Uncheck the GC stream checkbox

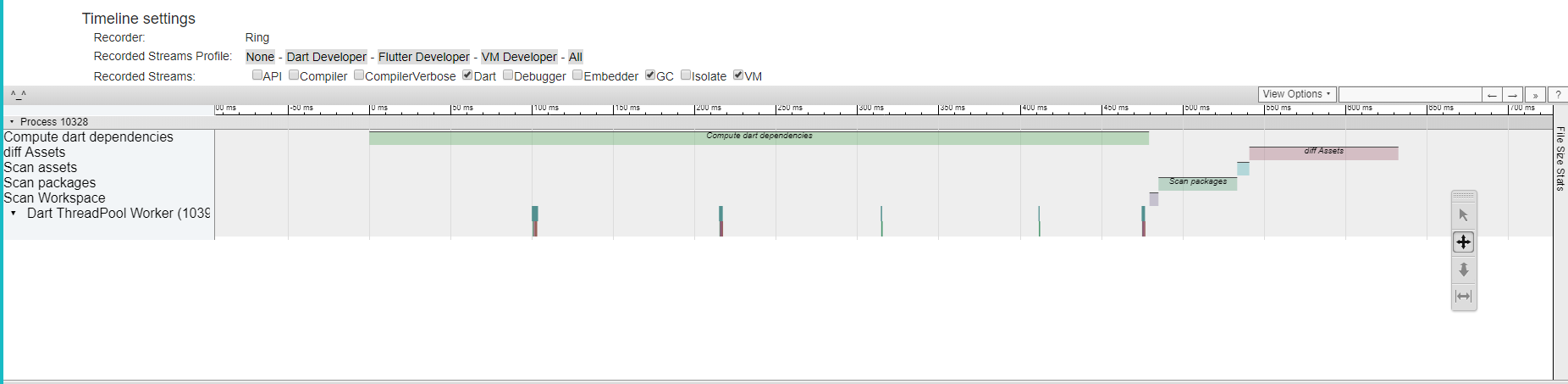point(650,75)
